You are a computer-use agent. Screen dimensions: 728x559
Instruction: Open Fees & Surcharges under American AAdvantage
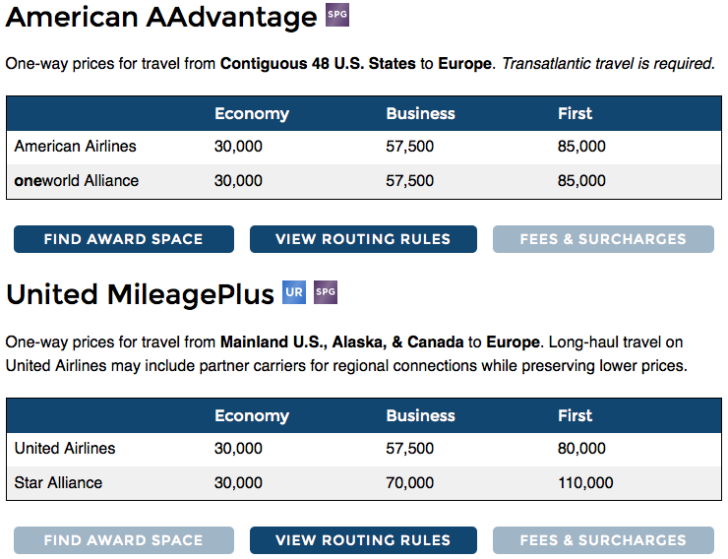pyautogui.click(x=603, y=239)
